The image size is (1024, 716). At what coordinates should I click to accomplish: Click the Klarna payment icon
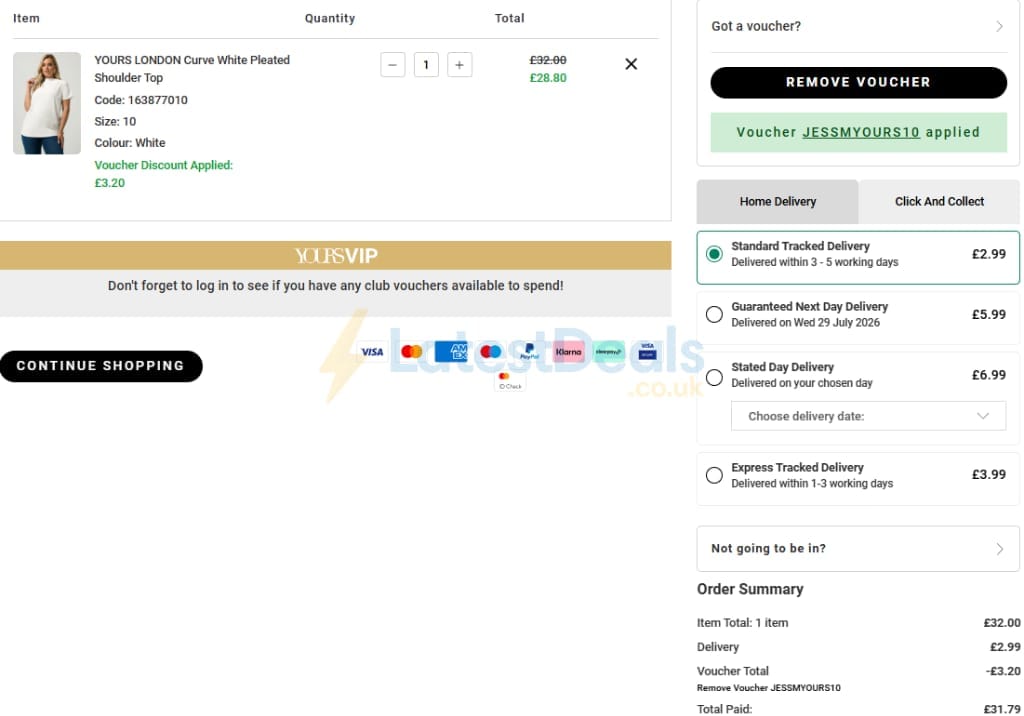pos(569,352)
